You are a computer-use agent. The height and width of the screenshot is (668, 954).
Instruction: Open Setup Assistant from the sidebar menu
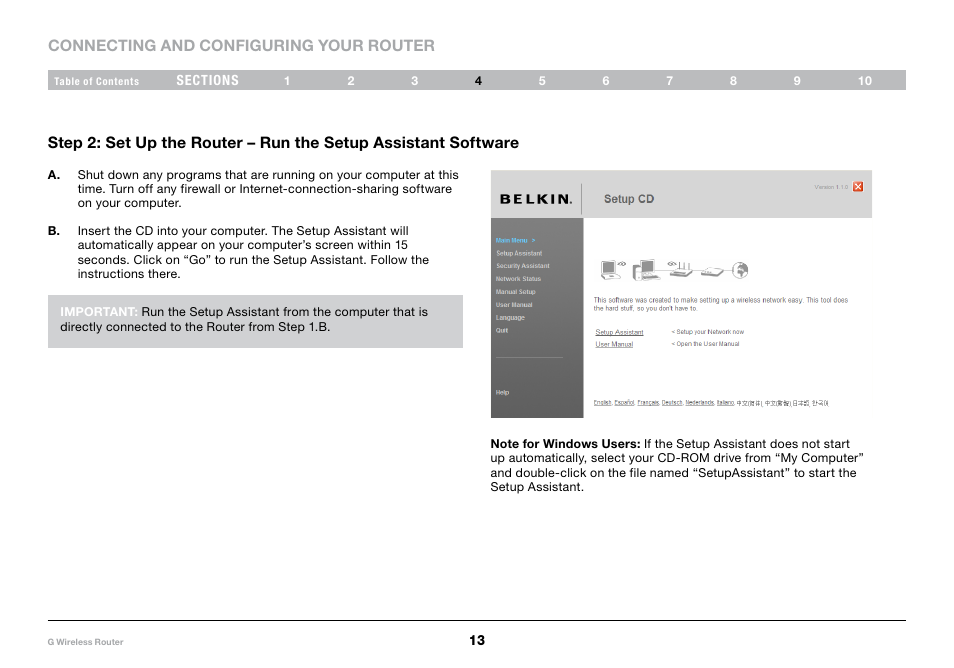coord(518,253)
